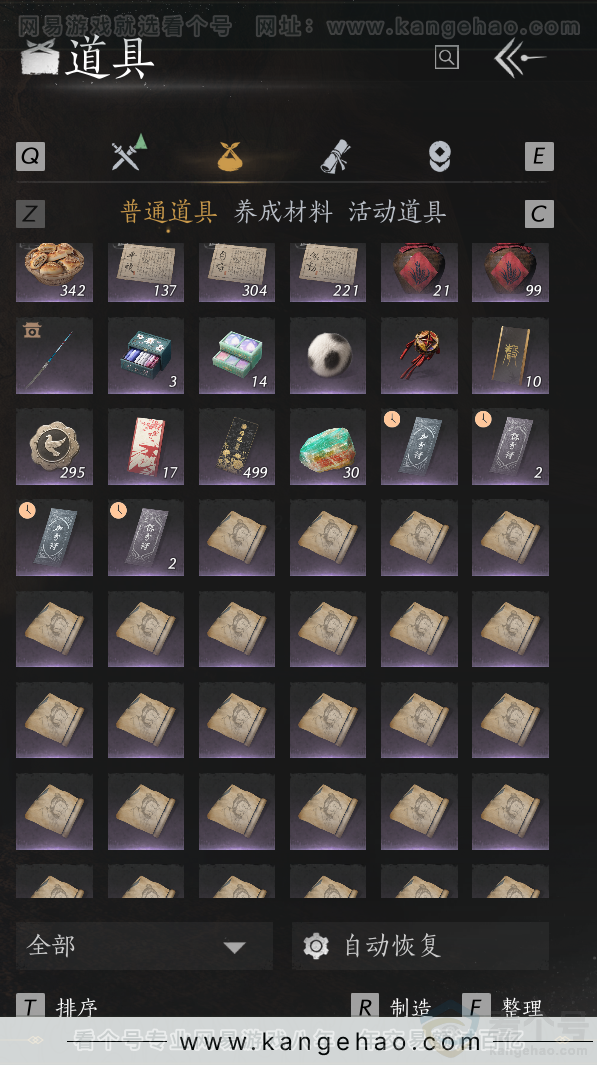Select the 普通道具 tab
The height and width of the screenshot is (1066, 597).
169,212
